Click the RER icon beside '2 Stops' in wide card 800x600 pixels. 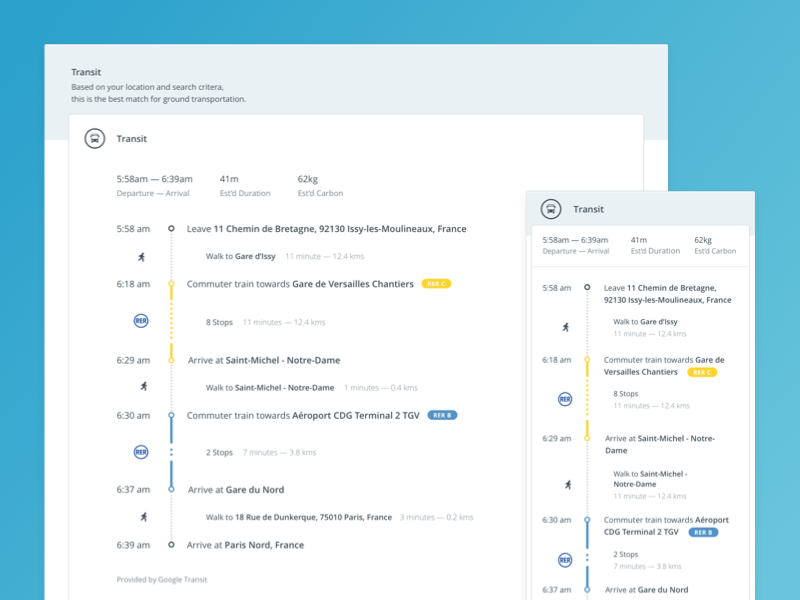(141, 452)
